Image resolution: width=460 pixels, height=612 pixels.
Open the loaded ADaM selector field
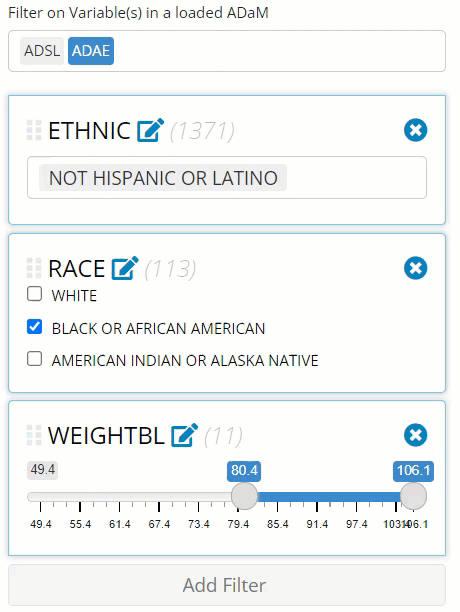[227, 51]
